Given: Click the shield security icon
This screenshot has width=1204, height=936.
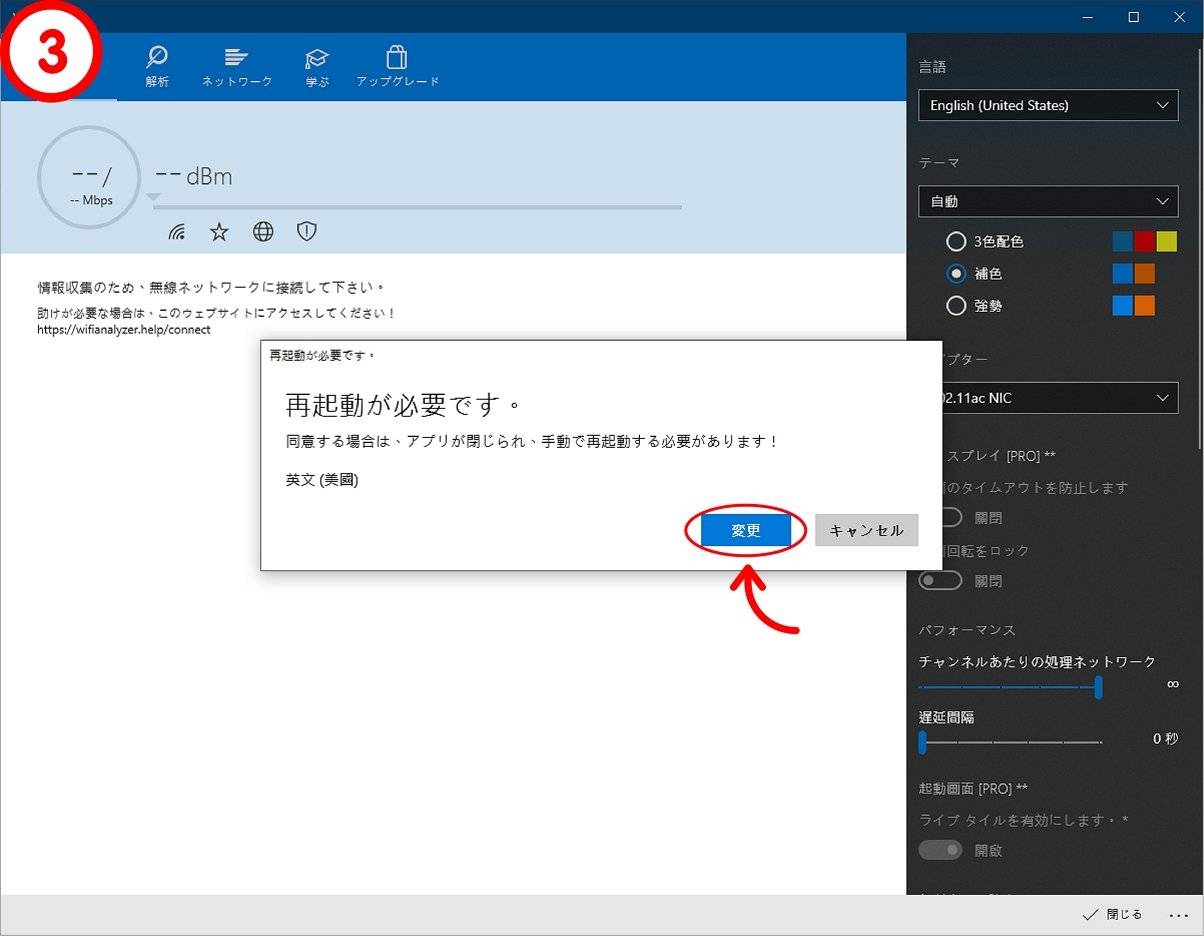Looking at the screenshot, I should [307, 232].
